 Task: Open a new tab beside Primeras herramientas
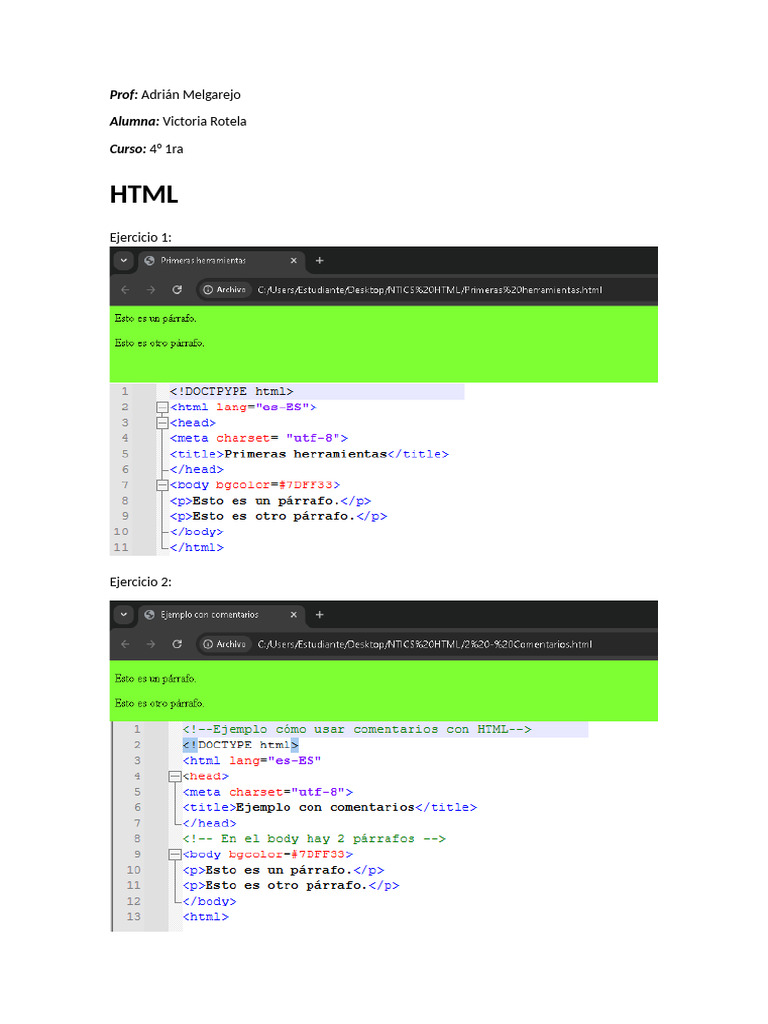(x=319, y=261)
